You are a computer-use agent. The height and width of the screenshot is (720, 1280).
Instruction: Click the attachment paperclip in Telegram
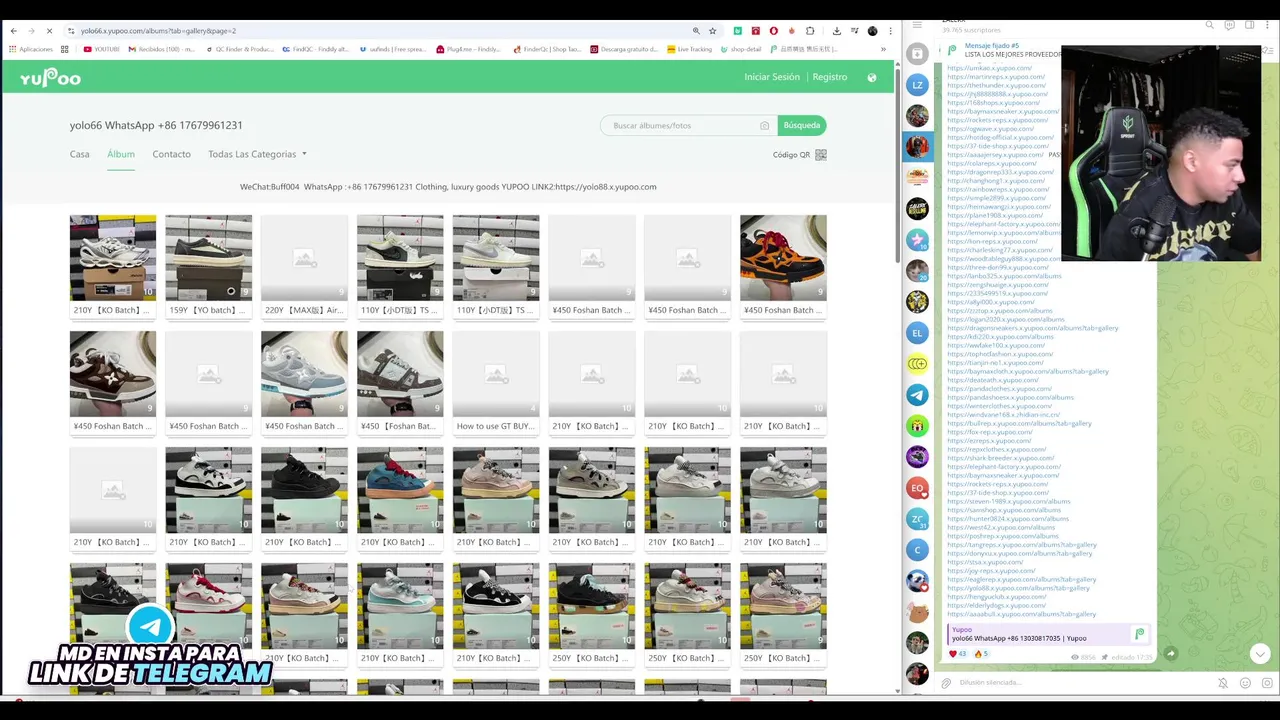pyautogui.click(x=946, y=683)
